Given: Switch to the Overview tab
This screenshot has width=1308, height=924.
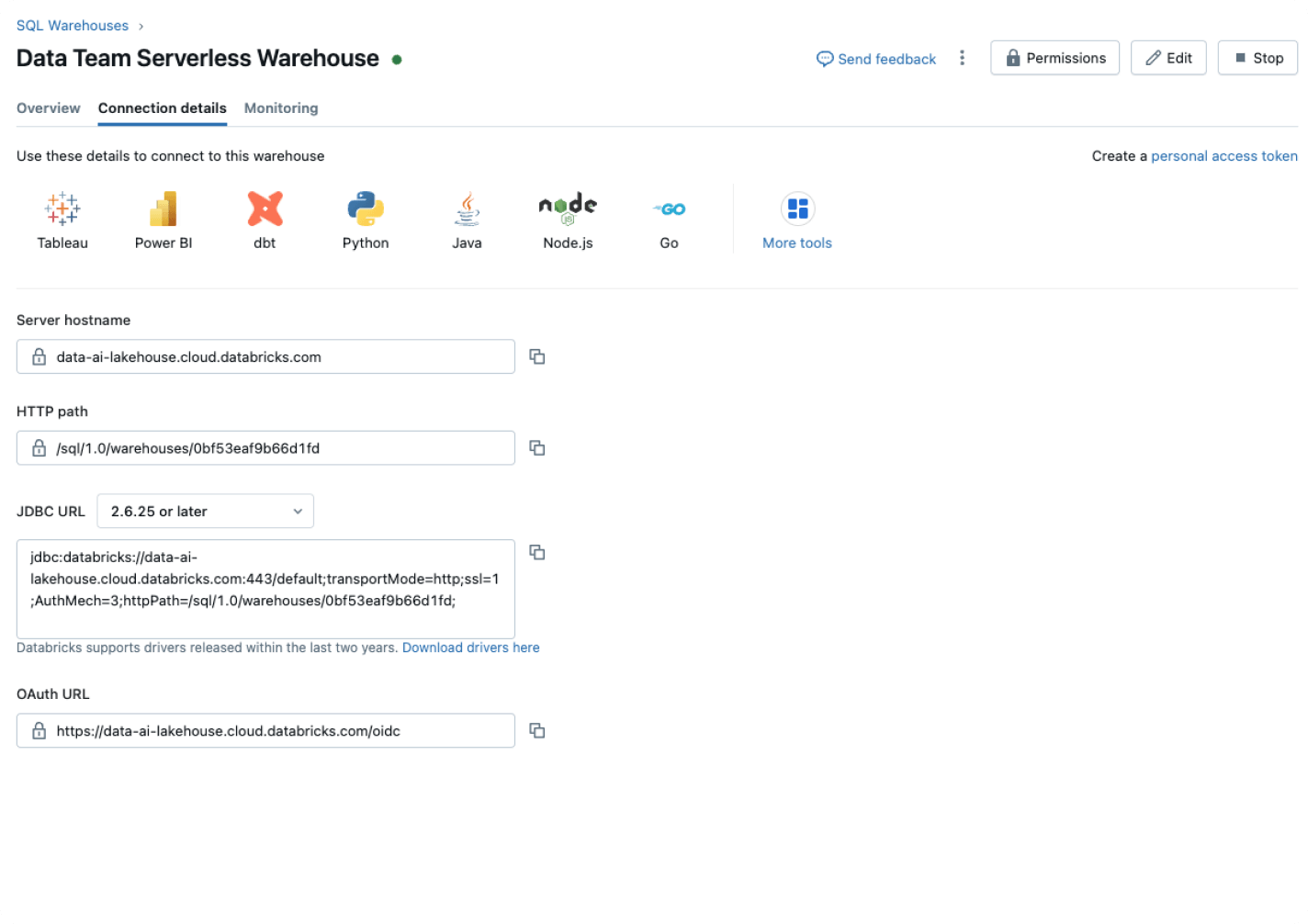Looking at the screenshot, I should coord(49,108).
